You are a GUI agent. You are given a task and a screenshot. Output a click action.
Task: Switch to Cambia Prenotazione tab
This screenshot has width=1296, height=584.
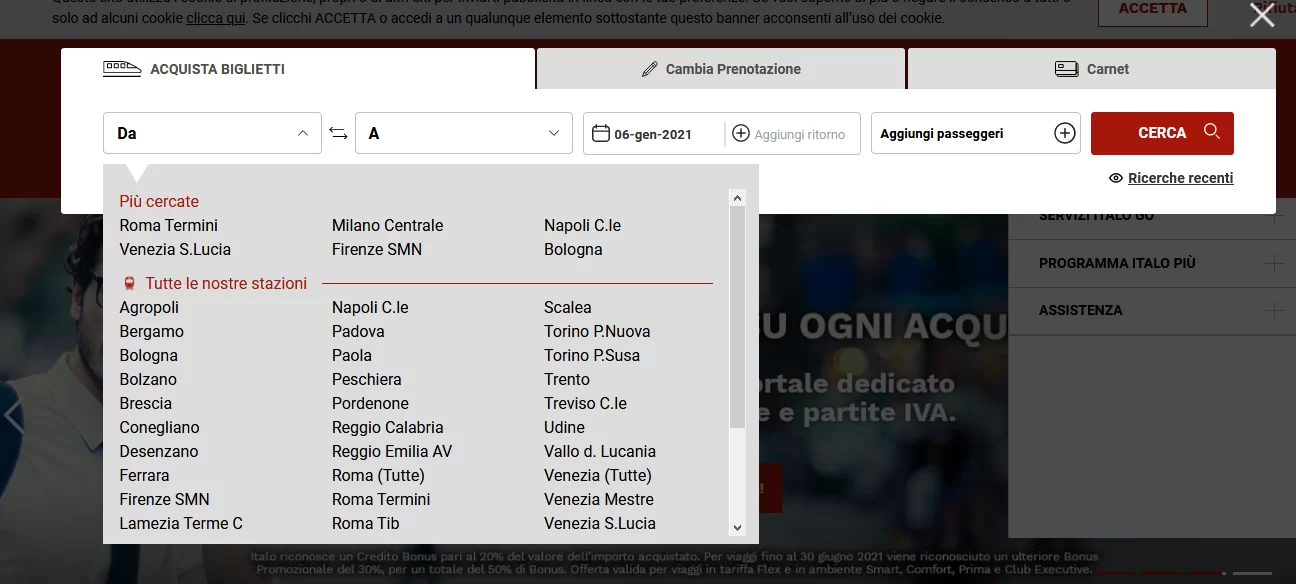pos(721,69)
